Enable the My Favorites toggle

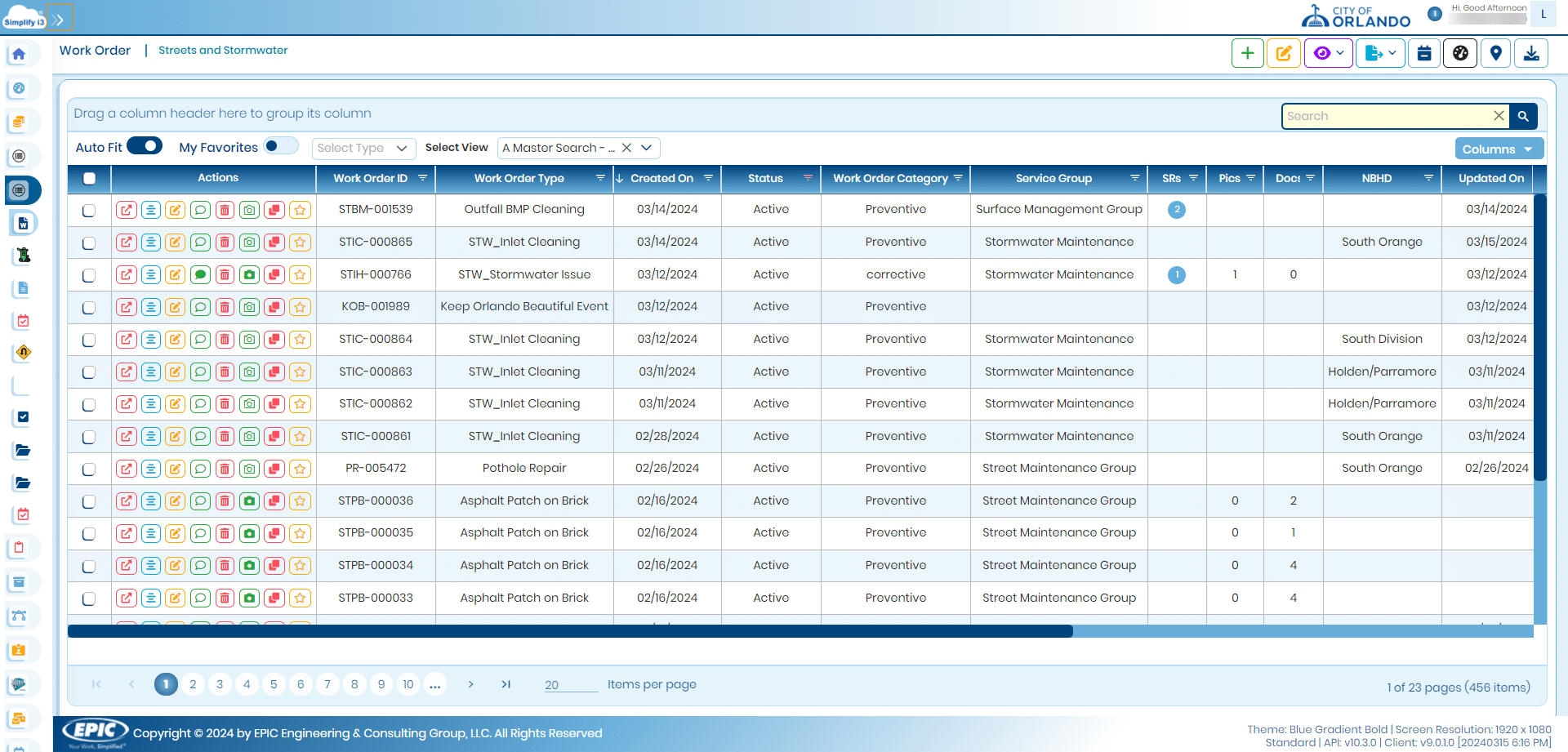[x=280, y=146]
